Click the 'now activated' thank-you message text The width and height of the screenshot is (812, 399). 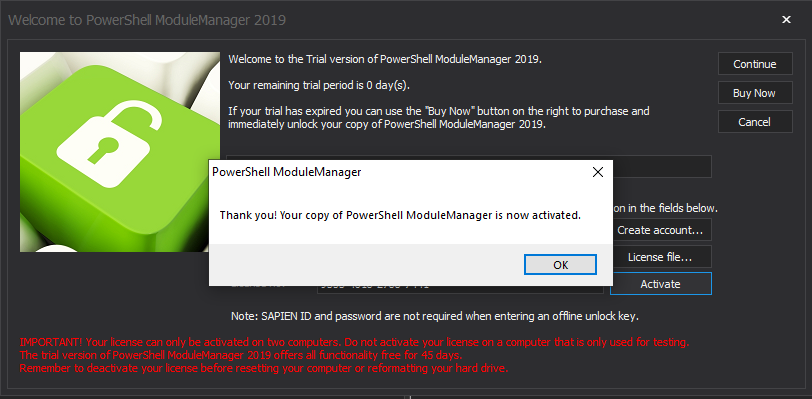point(400,215)
